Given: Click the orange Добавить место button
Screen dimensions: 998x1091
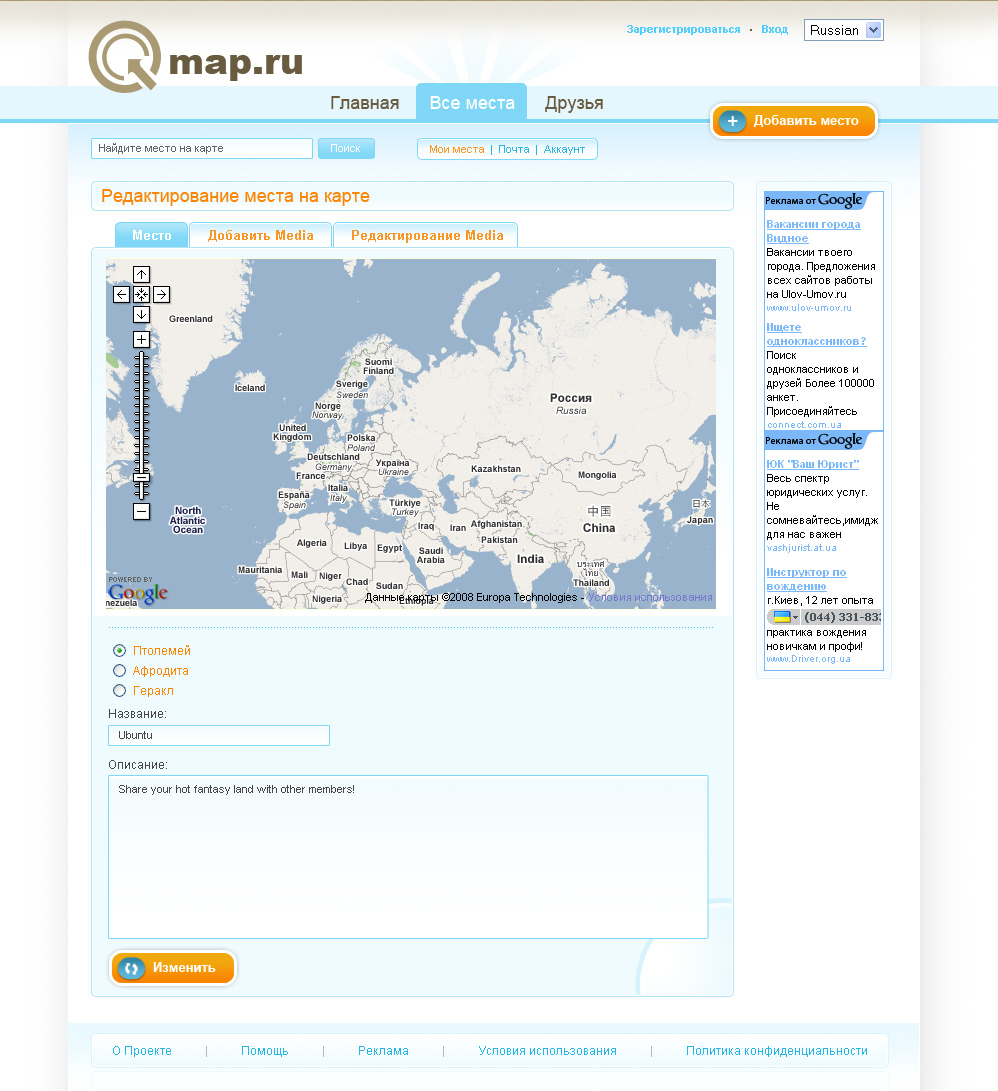Looking at the screenshot, I should (793, 120).
